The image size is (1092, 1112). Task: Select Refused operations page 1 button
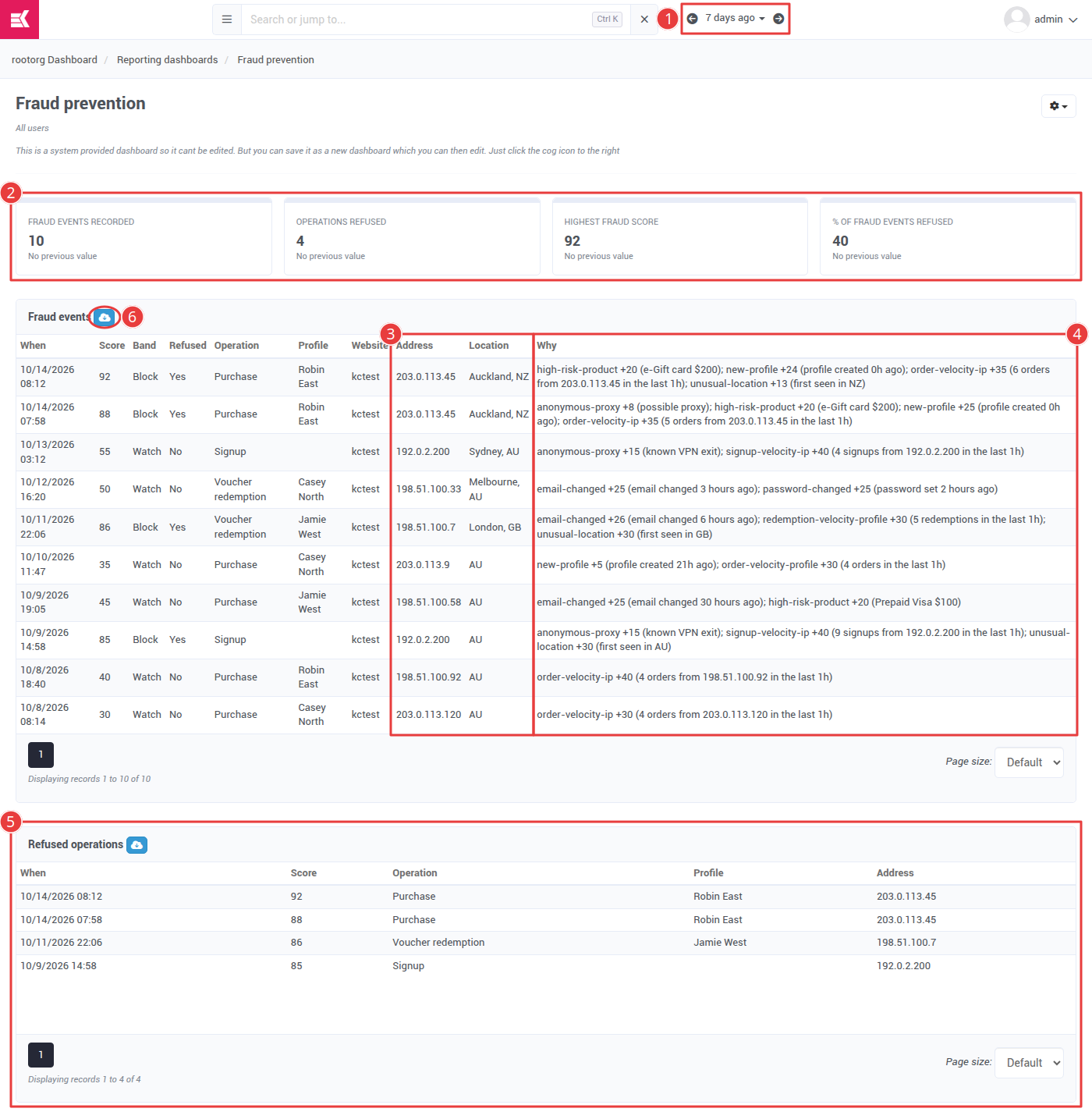click(41, 1055)
